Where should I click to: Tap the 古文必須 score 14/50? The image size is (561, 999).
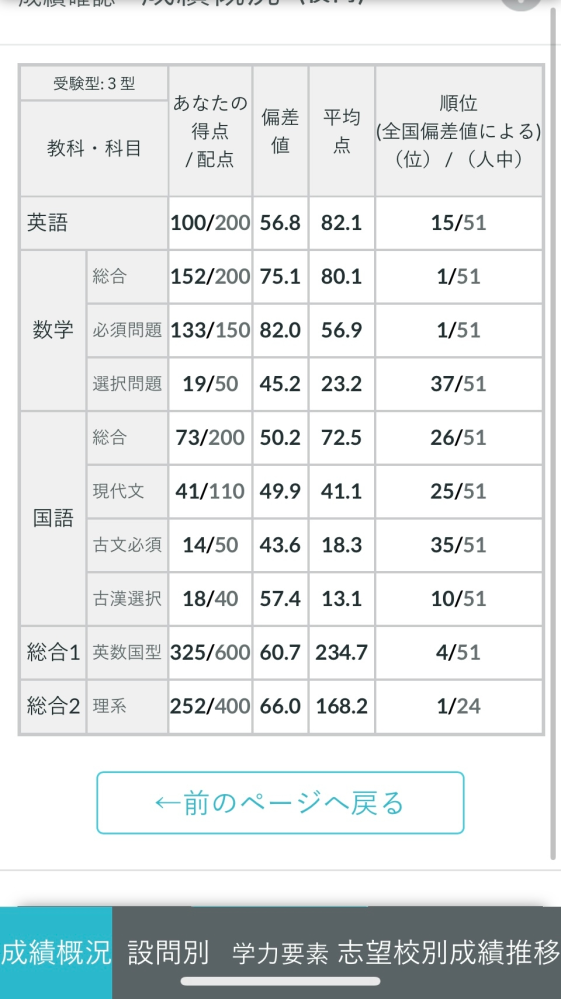(210, 545)
